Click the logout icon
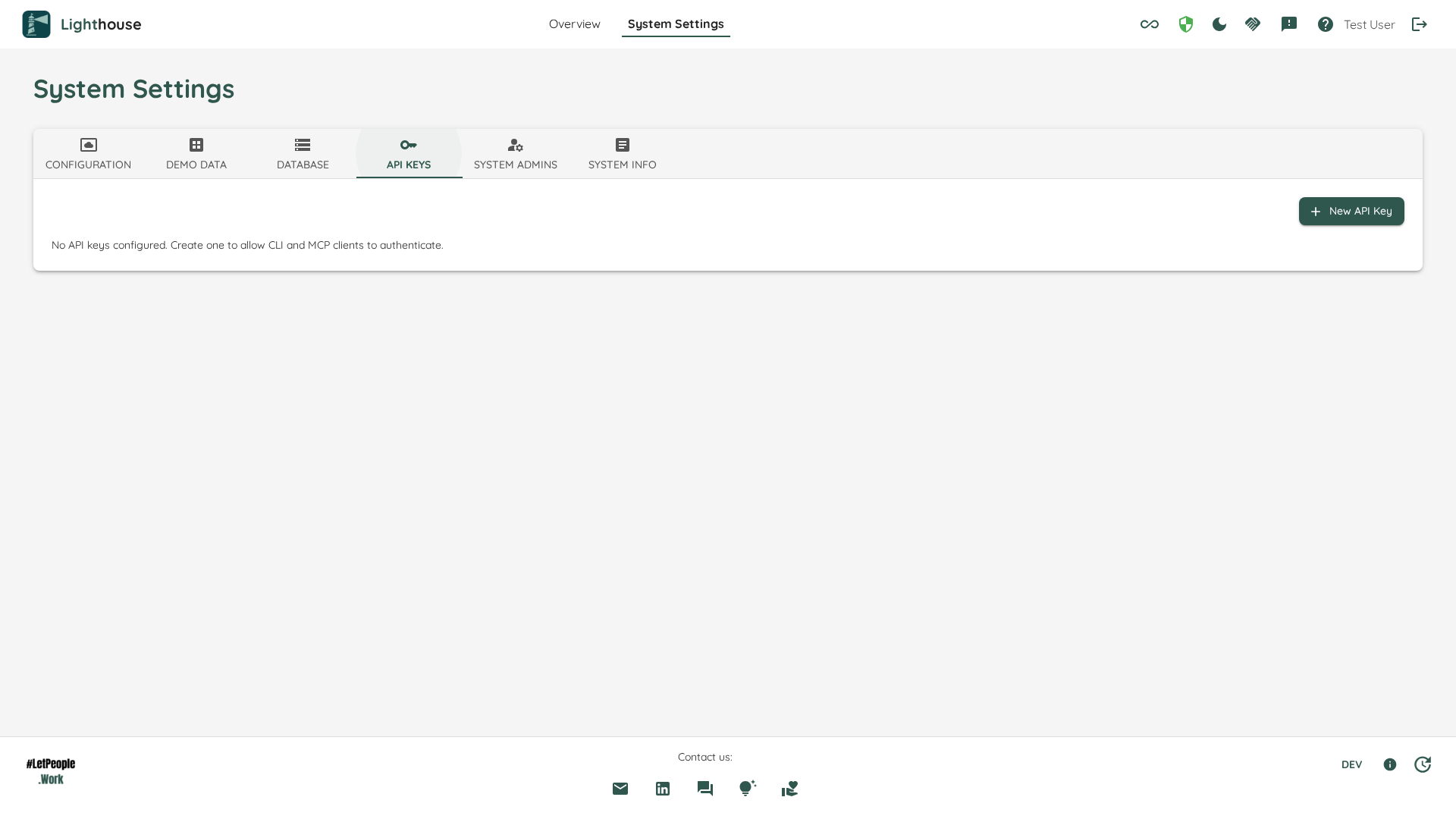The width and height of the screenshot is (1456, 819). pos(1420,24)
